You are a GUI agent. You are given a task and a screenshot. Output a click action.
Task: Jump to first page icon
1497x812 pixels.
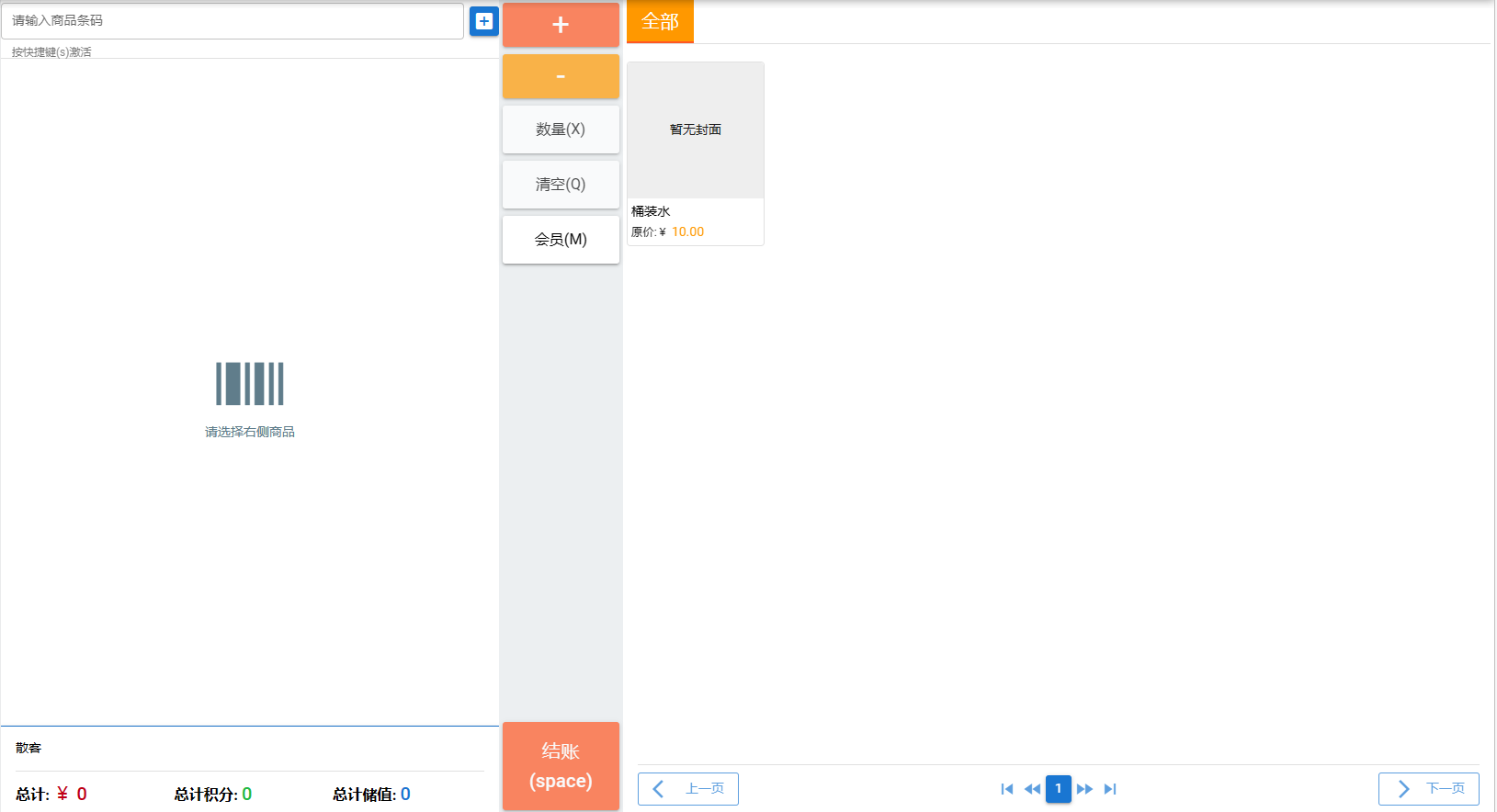(x=1007, y=789)
